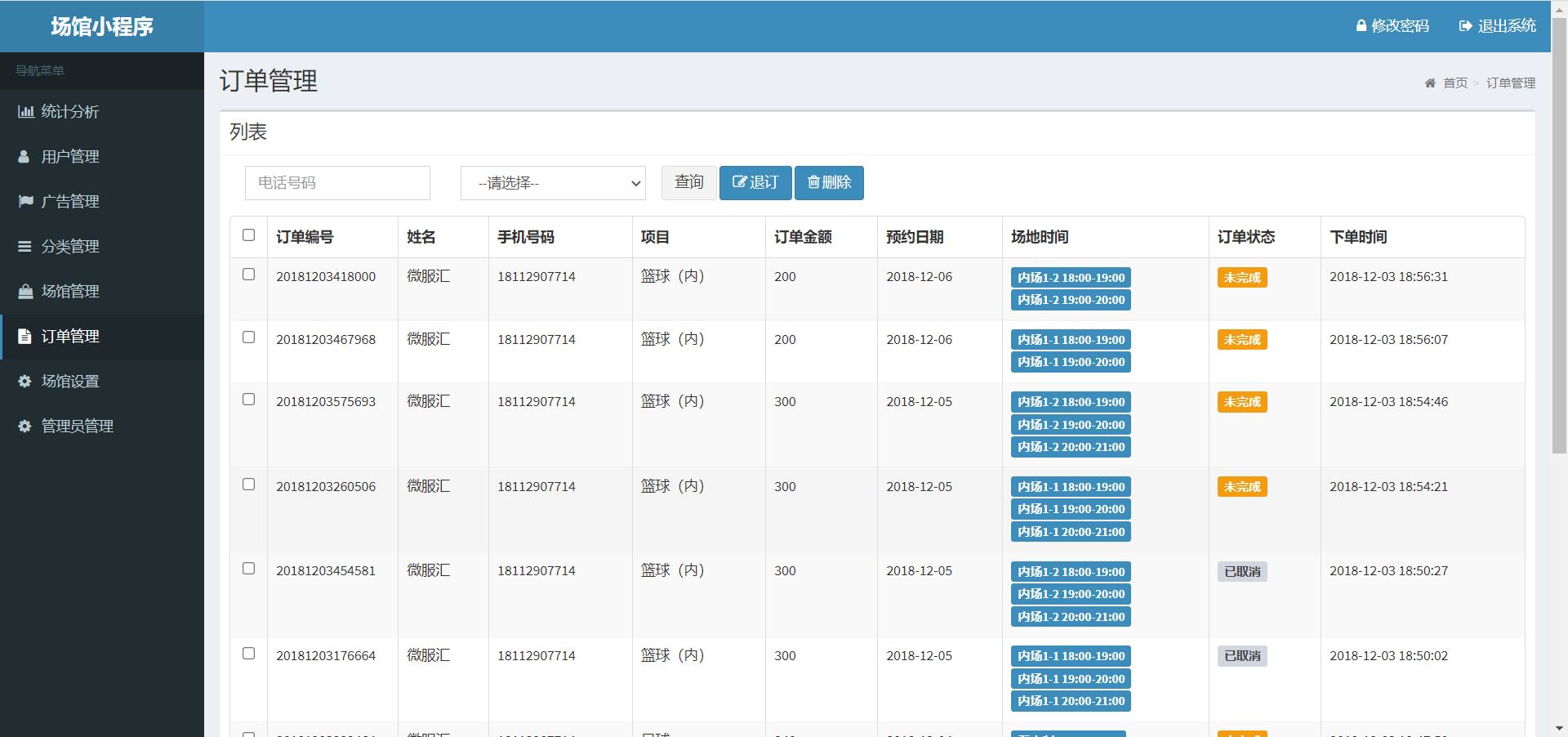Click the scrollbar down arrow
This screenshot has height=737, width=1568.
click(x=1559, y=728)
